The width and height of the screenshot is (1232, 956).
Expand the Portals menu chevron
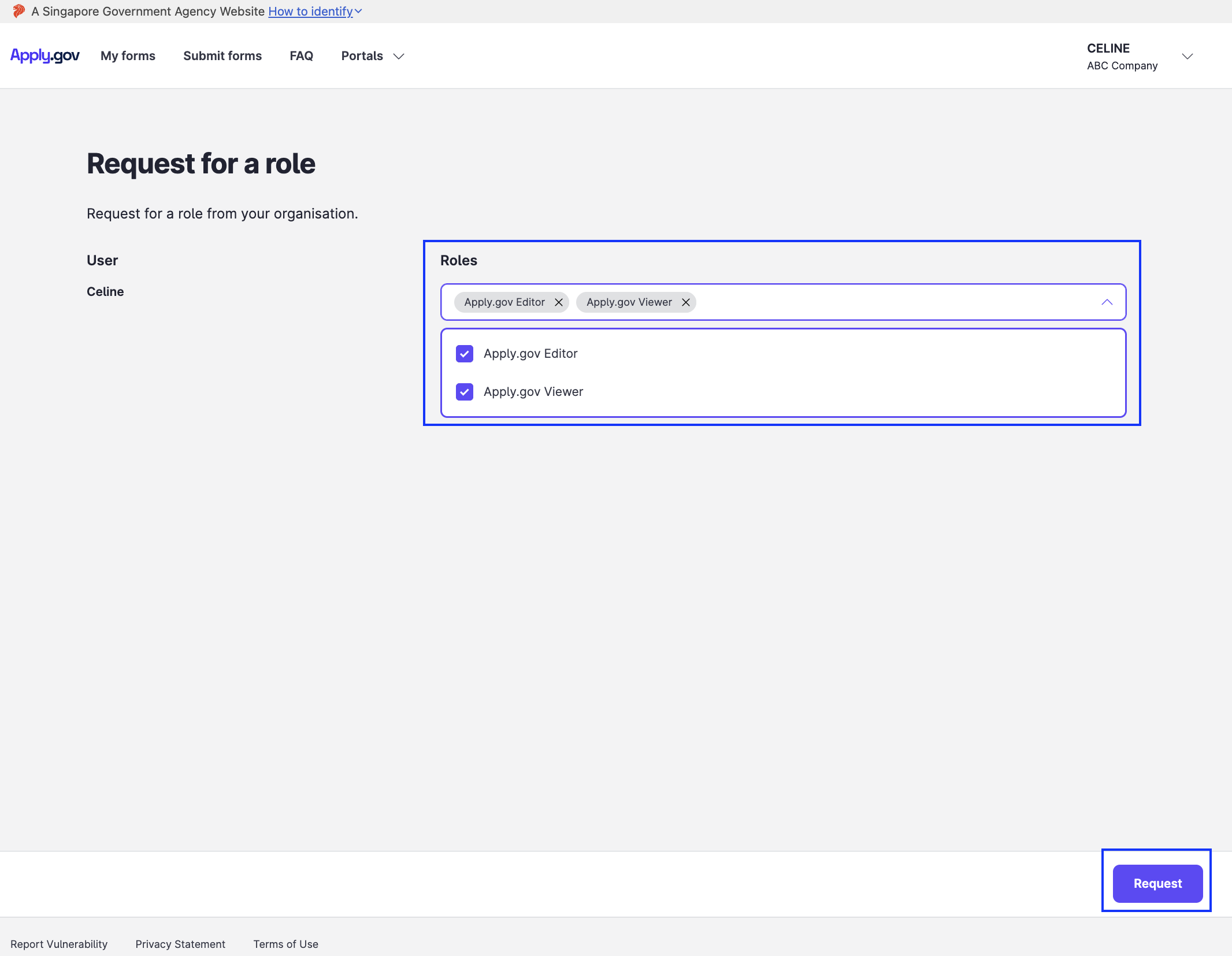pos(399,56)
